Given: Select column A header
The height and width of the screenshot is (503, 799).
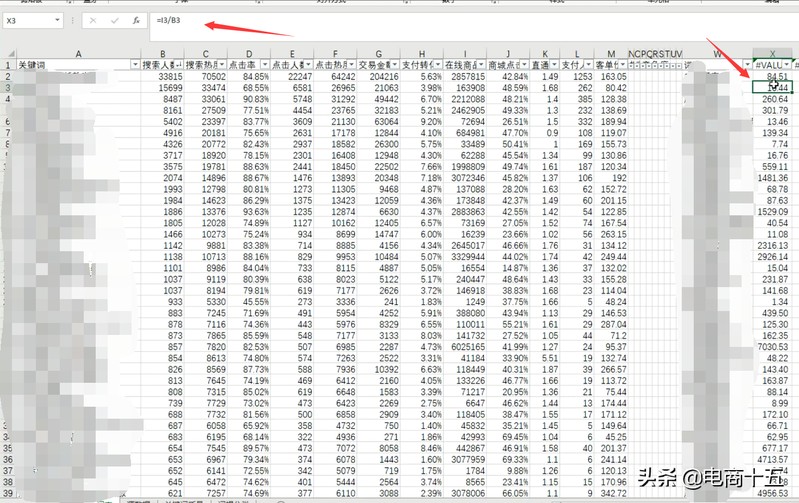Looking at the screenshot, I should 78,54.
